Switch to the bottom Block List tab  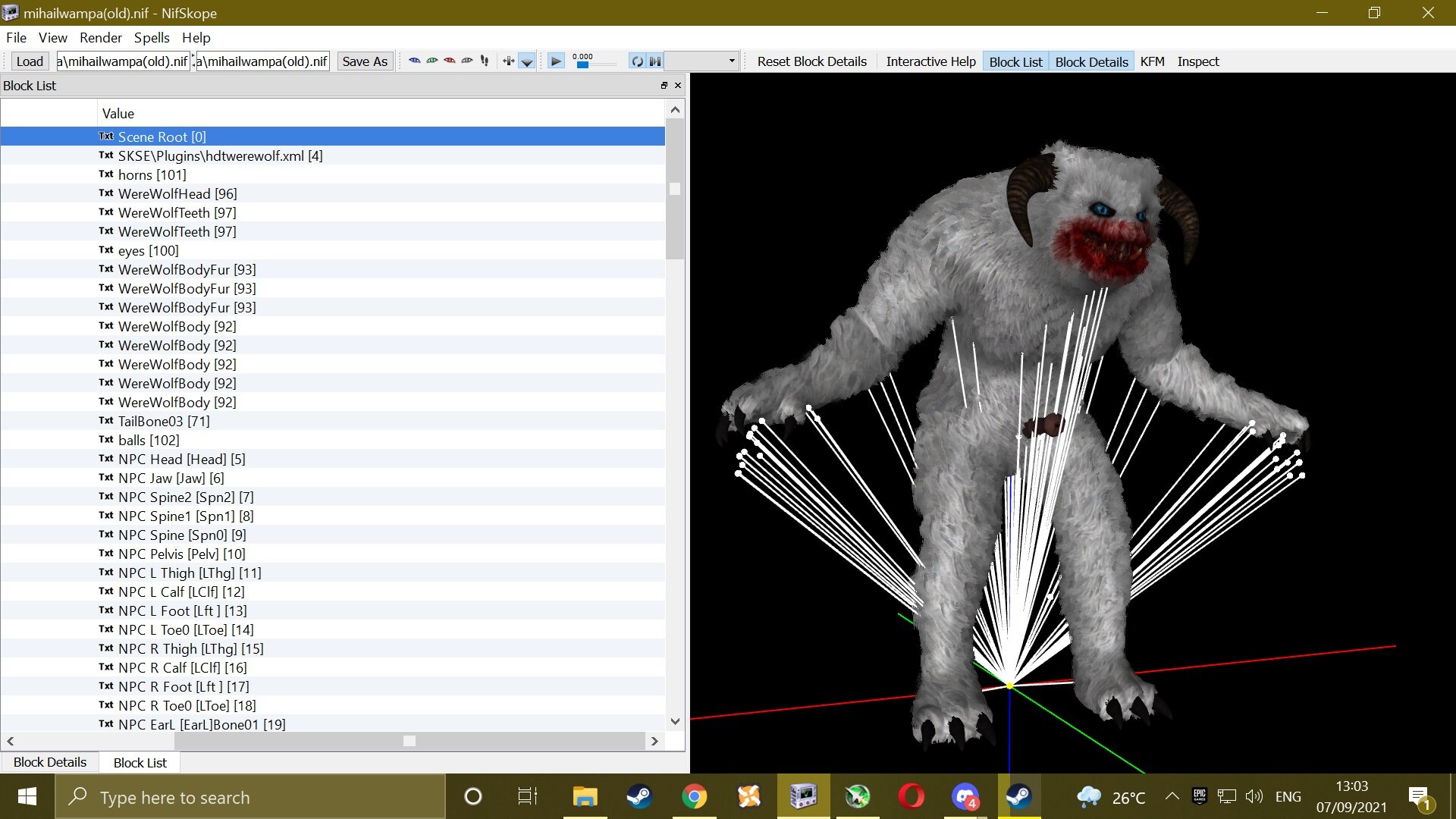pyautogui.click(x=140, y=762)
